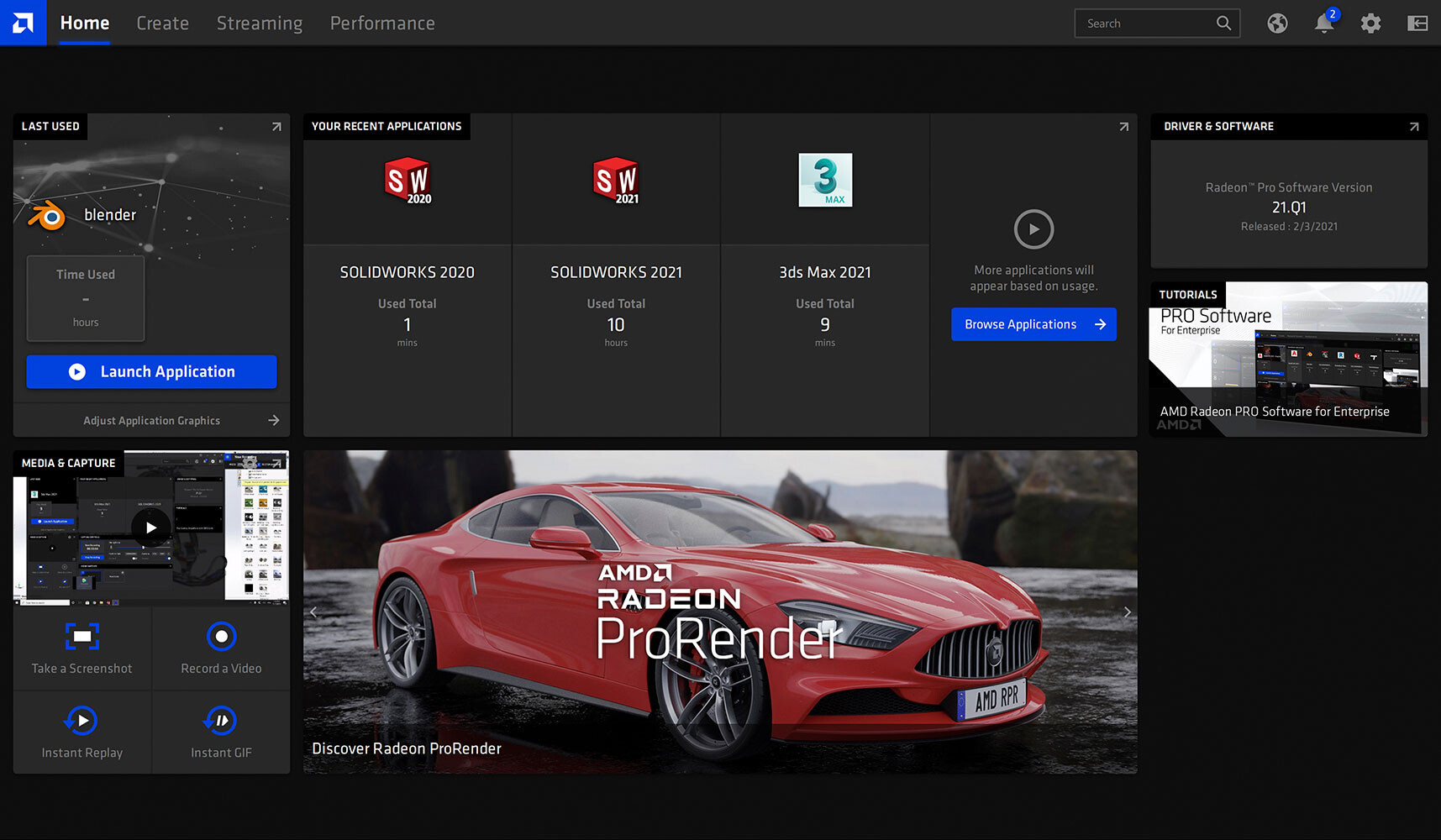Open Adjust Application Graphics
Screen dimensions: 1441x840
[x=151, y=421]
